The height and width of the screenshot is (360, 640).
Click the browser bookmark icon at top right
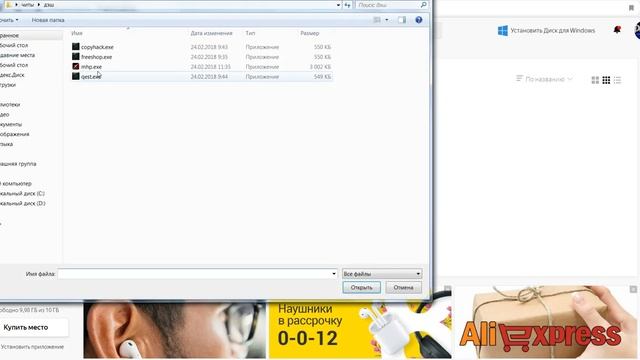631,8
